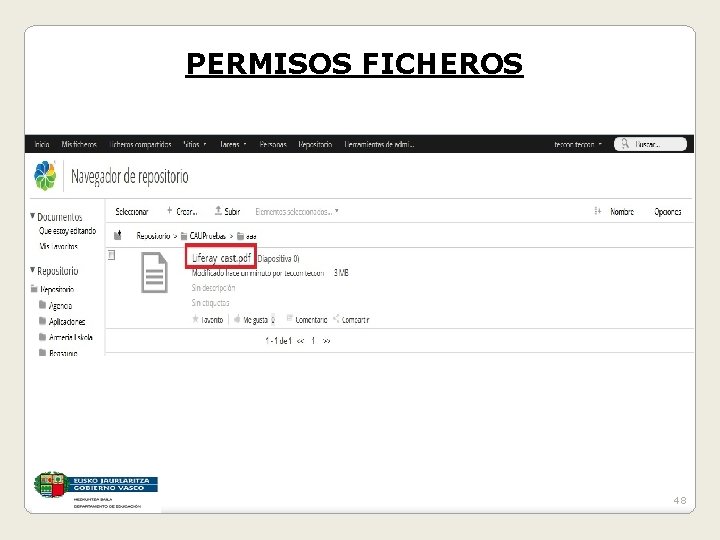Viewport: 720px width, 540px height.
Task: Click the Crear button
Action: (x=182, y=211)
